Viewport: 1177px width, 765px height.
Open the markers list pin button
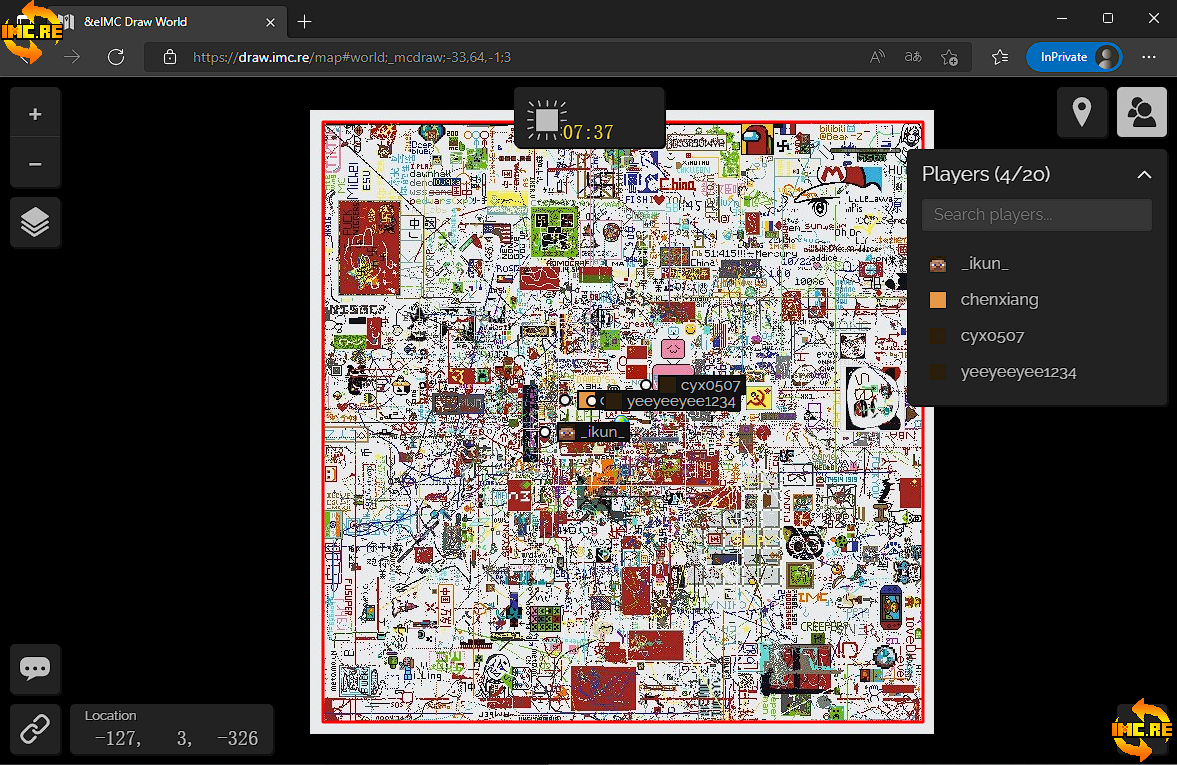coord(1081,112)
